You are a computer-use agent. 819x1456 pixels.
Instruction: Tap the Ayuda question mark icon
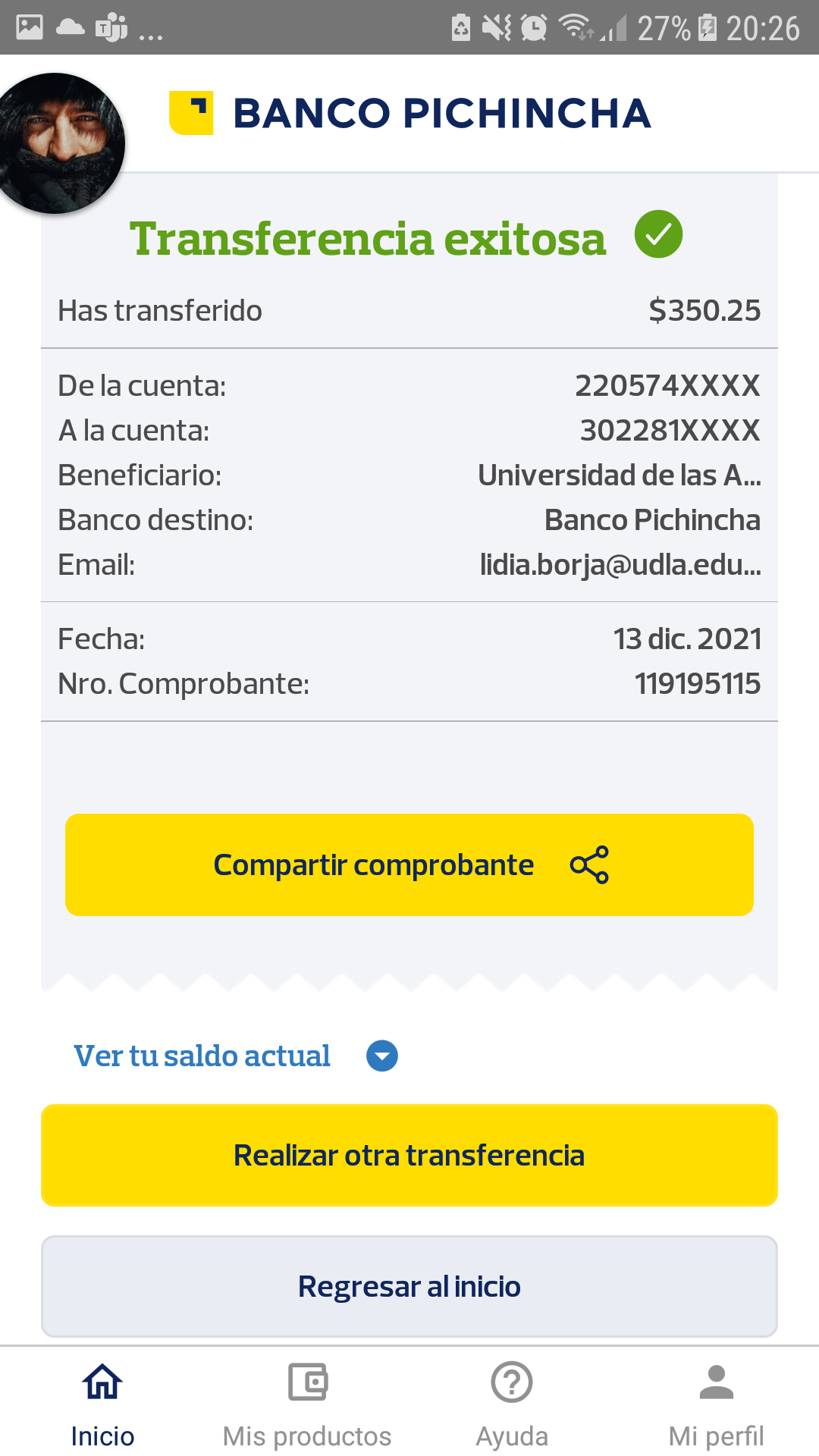512,1381
